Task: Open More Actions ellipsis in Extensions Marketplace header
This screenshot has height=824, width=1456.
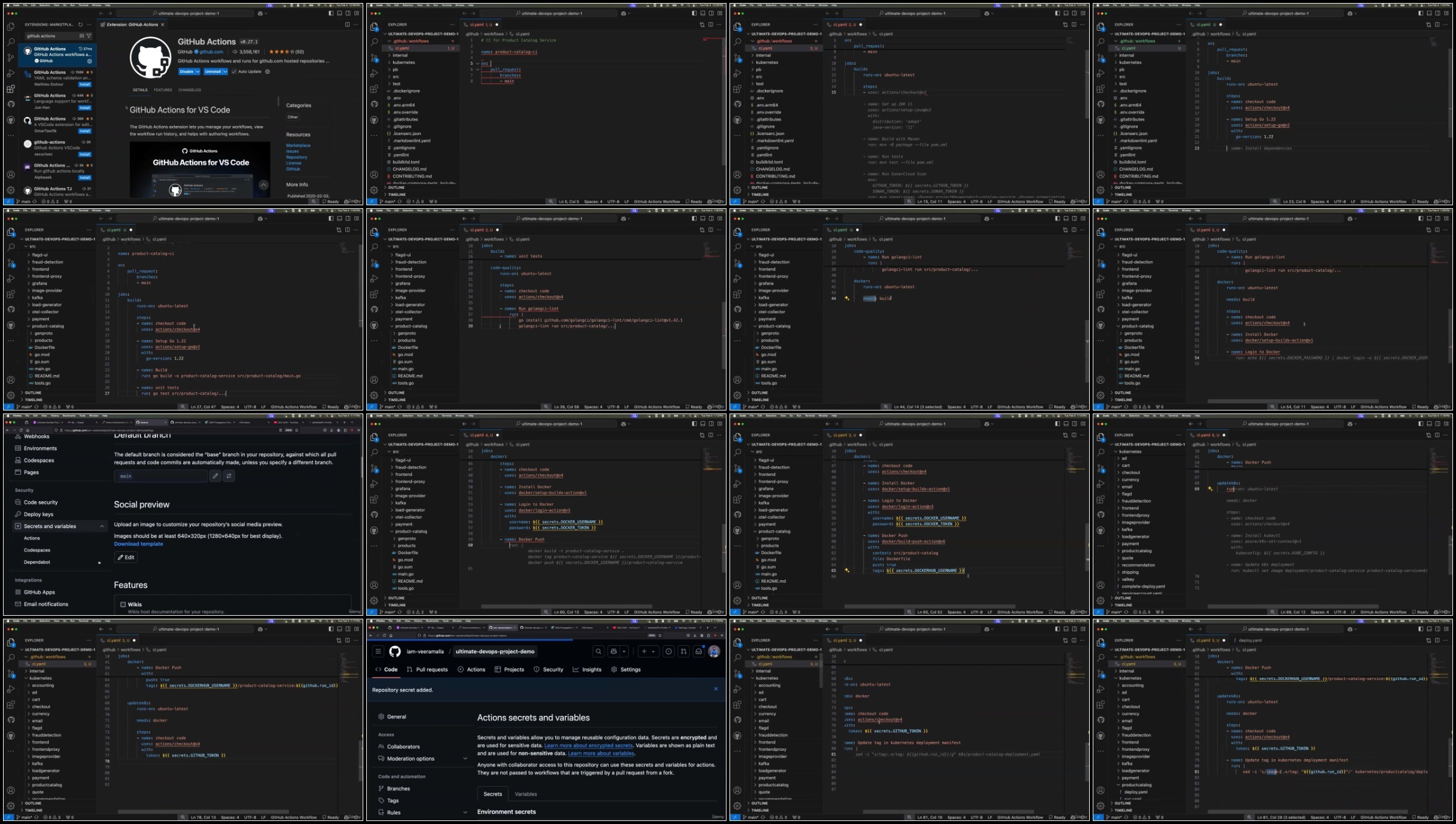Action: [89, 25]
